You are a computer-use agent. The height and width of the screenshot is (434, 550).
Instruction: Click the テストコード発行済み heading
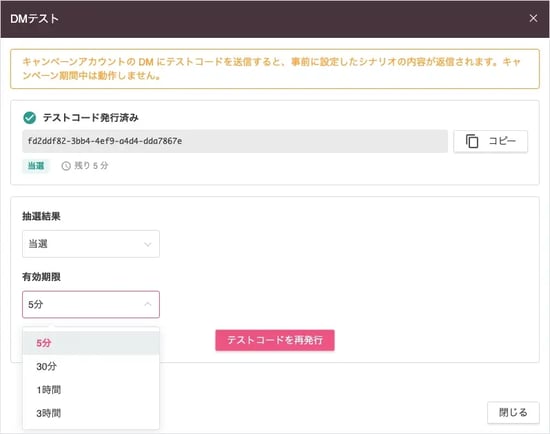91,118
